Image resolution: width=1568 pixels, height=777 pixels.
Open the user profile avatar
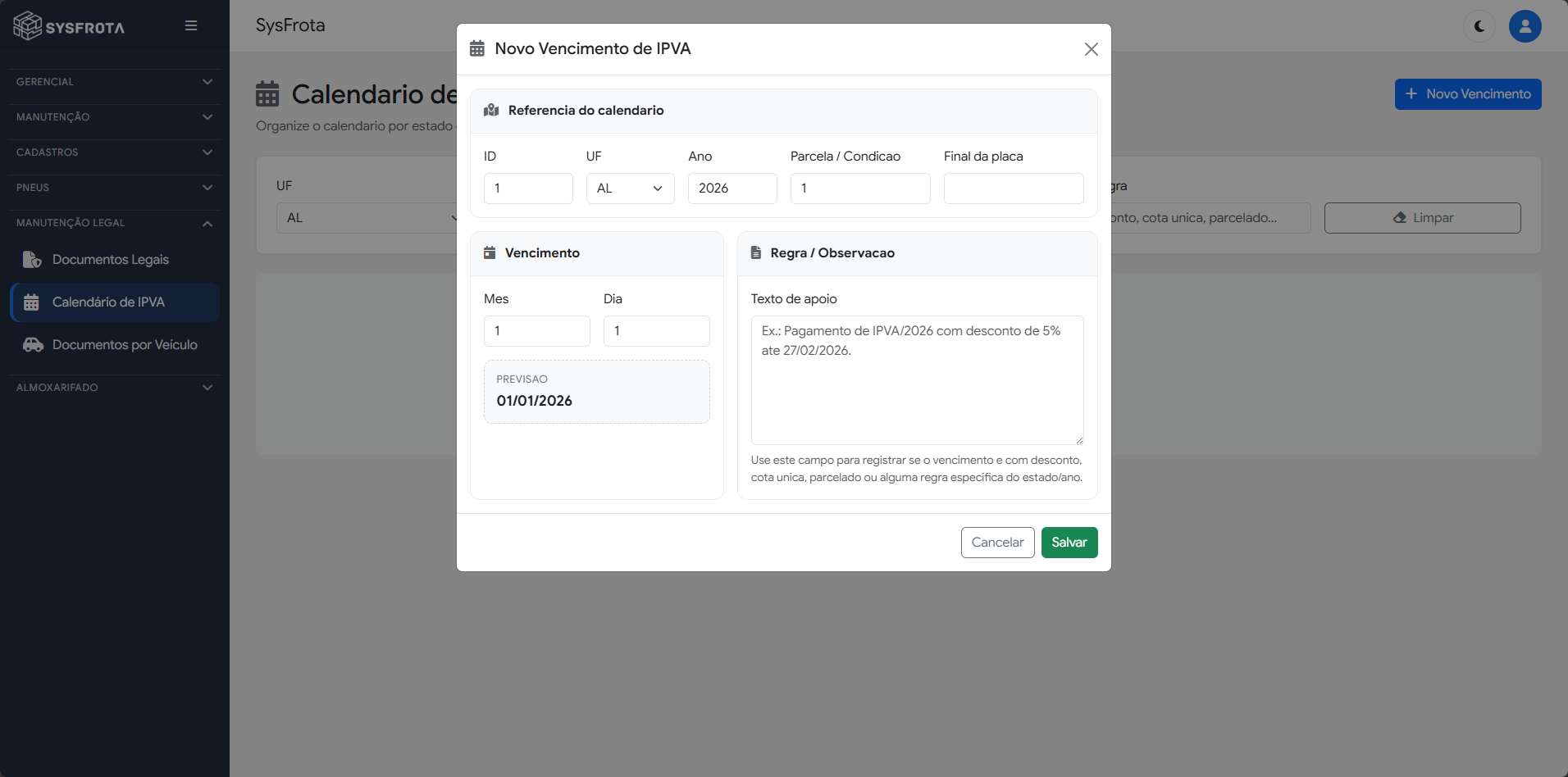click(1525, 26)
